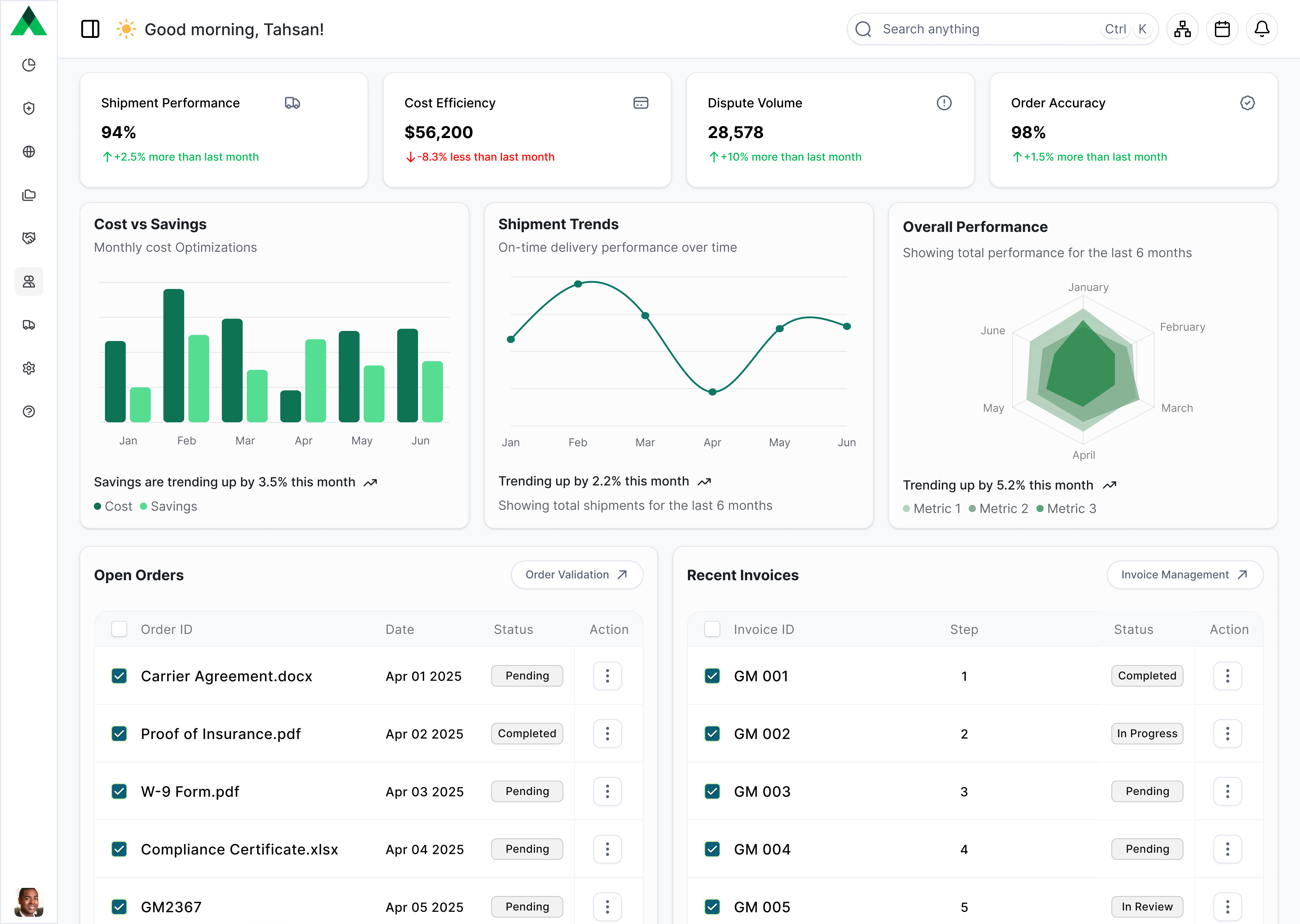Uncheck the Carrier Agreement.docx row checkbox
Image resolution: width=1300 pixels, height=924 pixels.
pyautogui.click(x=119, y=676)
